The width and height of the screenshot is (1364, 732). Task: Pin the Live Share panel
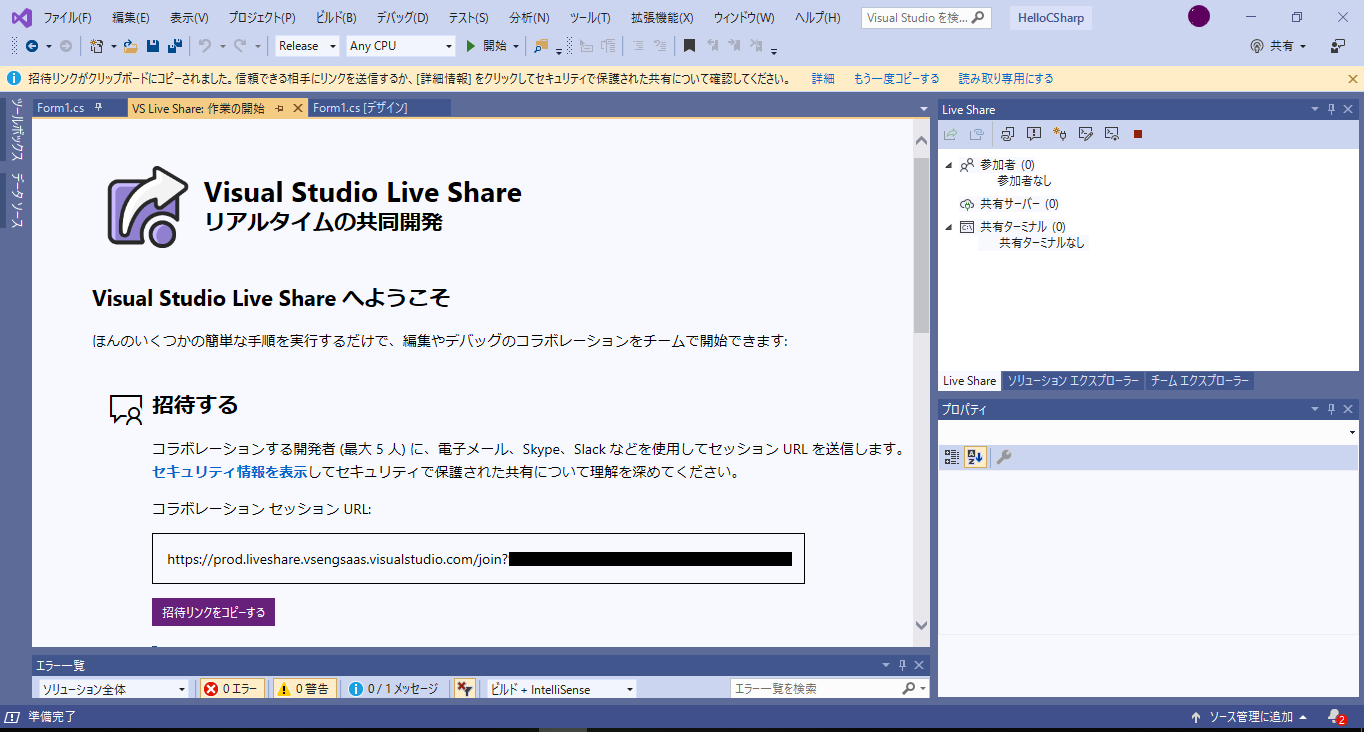pos(1331,110)
